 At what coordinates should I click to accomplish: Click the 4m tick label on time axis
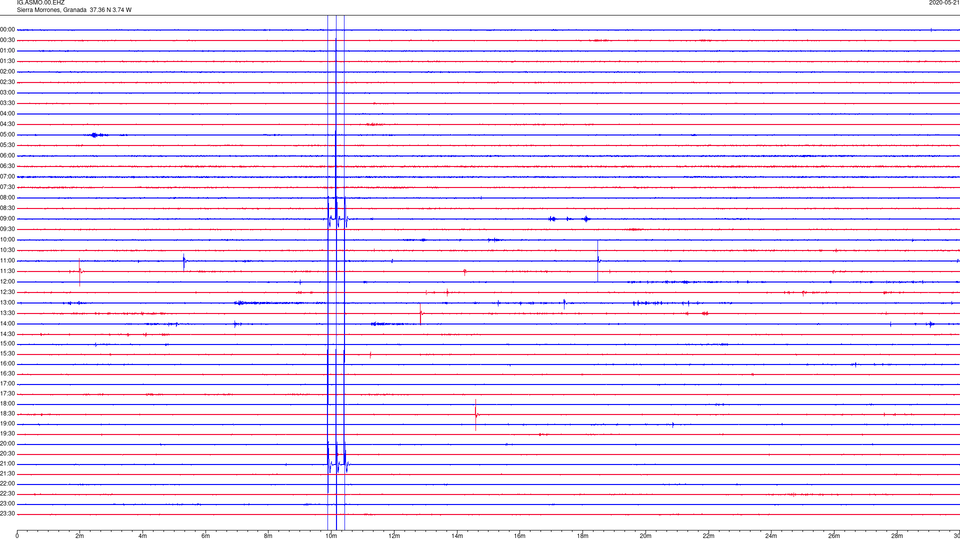point(143,536)
